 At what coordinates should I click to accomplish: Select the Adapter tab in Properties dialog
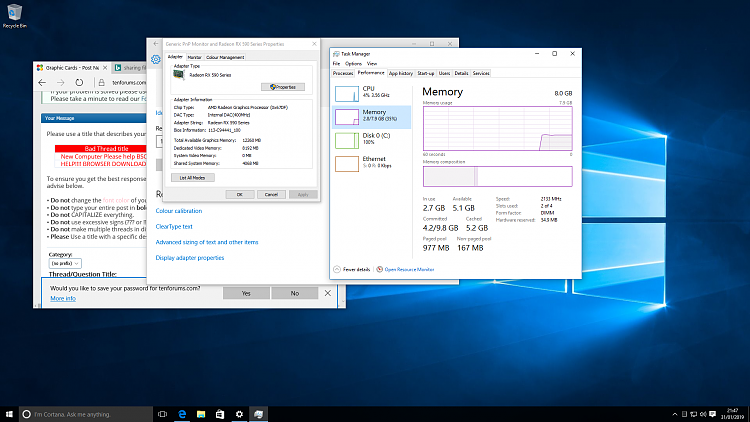[175, 57]
